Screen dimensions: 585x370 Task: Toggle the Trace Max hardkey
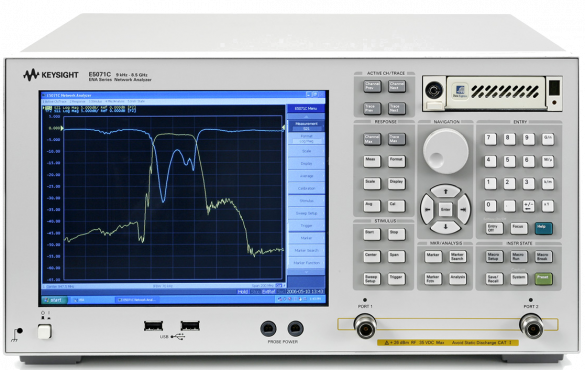396,139
